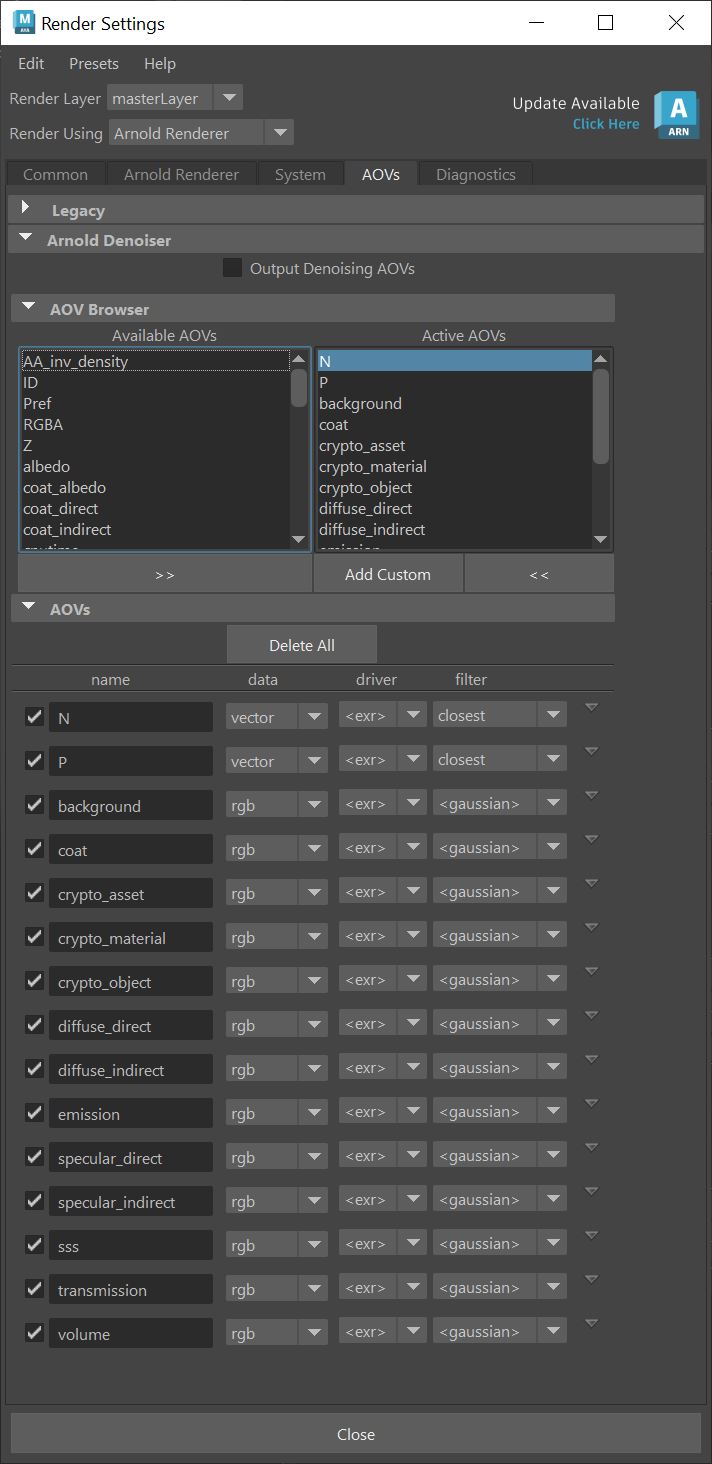712x1464 pixels.
Task: Click the Update Available Click Here link
Action: click(606, 124)
